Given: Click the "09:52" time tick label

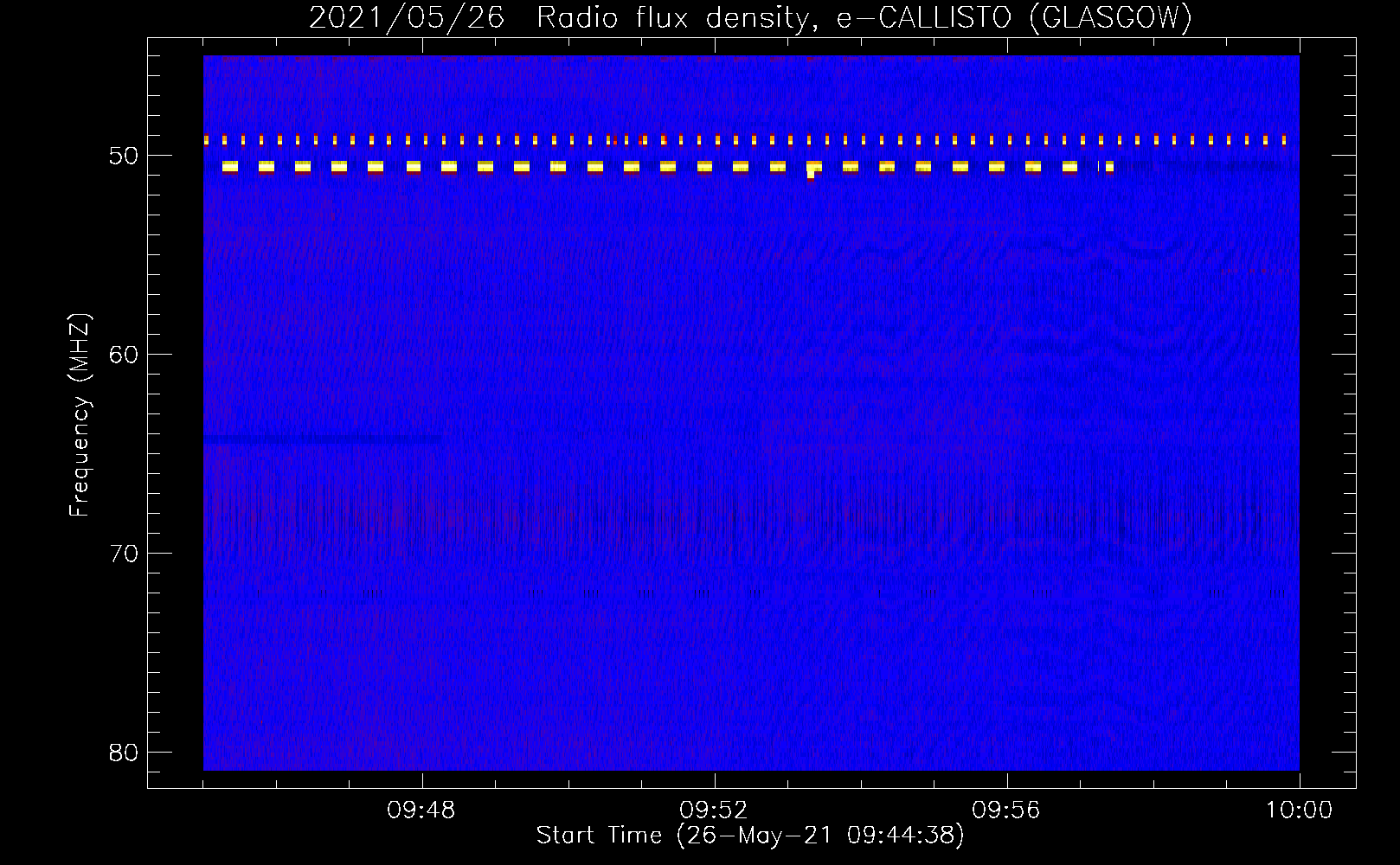Looking at the screenshot, I should 714,811.
